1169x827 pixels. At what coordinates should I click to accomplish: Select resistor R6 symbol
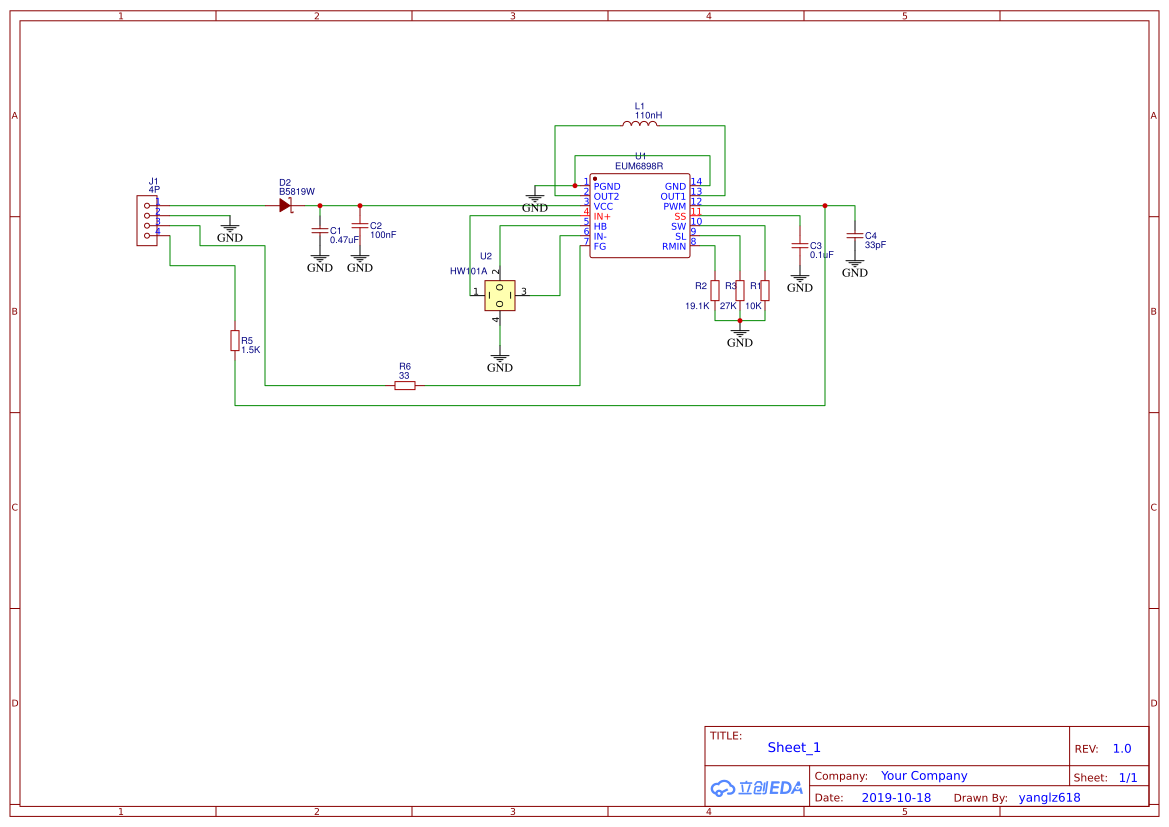point(405,386)
